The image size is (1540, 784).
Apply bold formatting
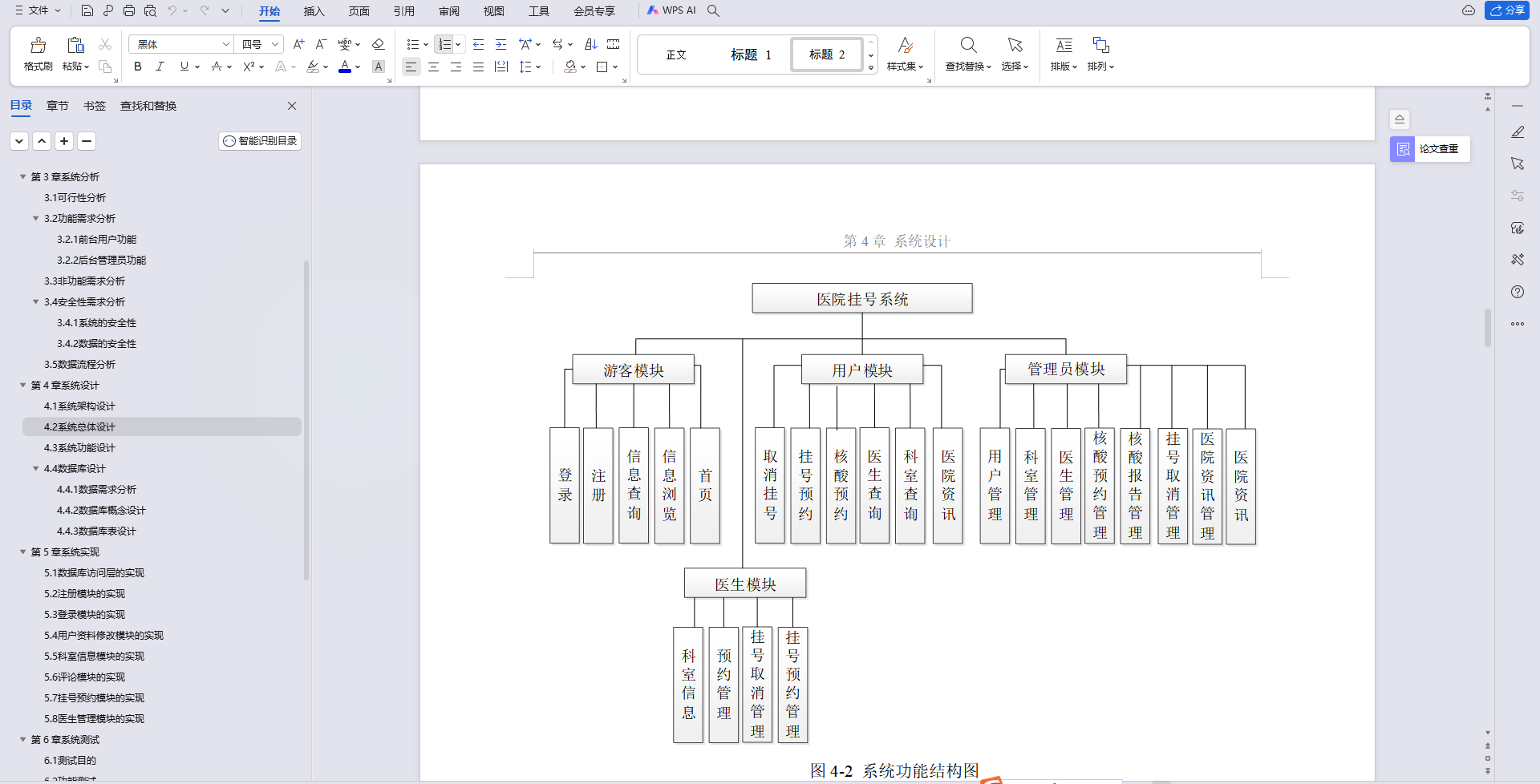136,67
